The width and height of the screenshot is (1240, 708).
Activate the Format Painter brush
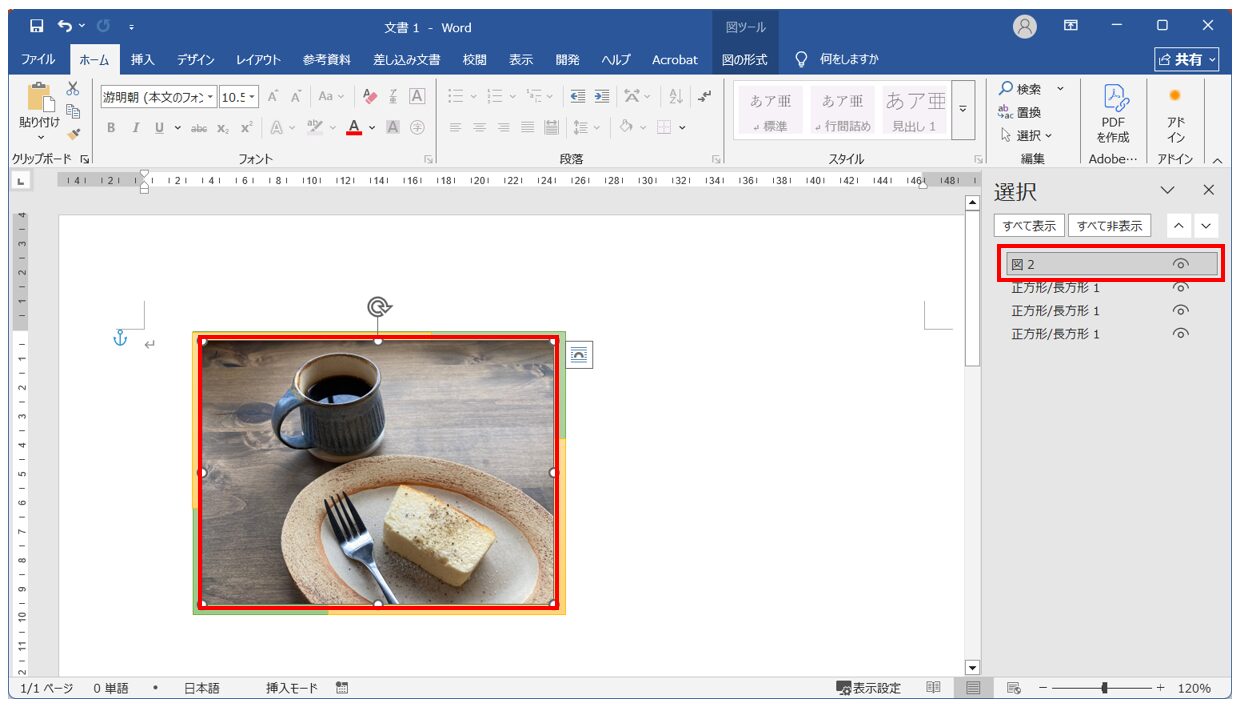73,133
